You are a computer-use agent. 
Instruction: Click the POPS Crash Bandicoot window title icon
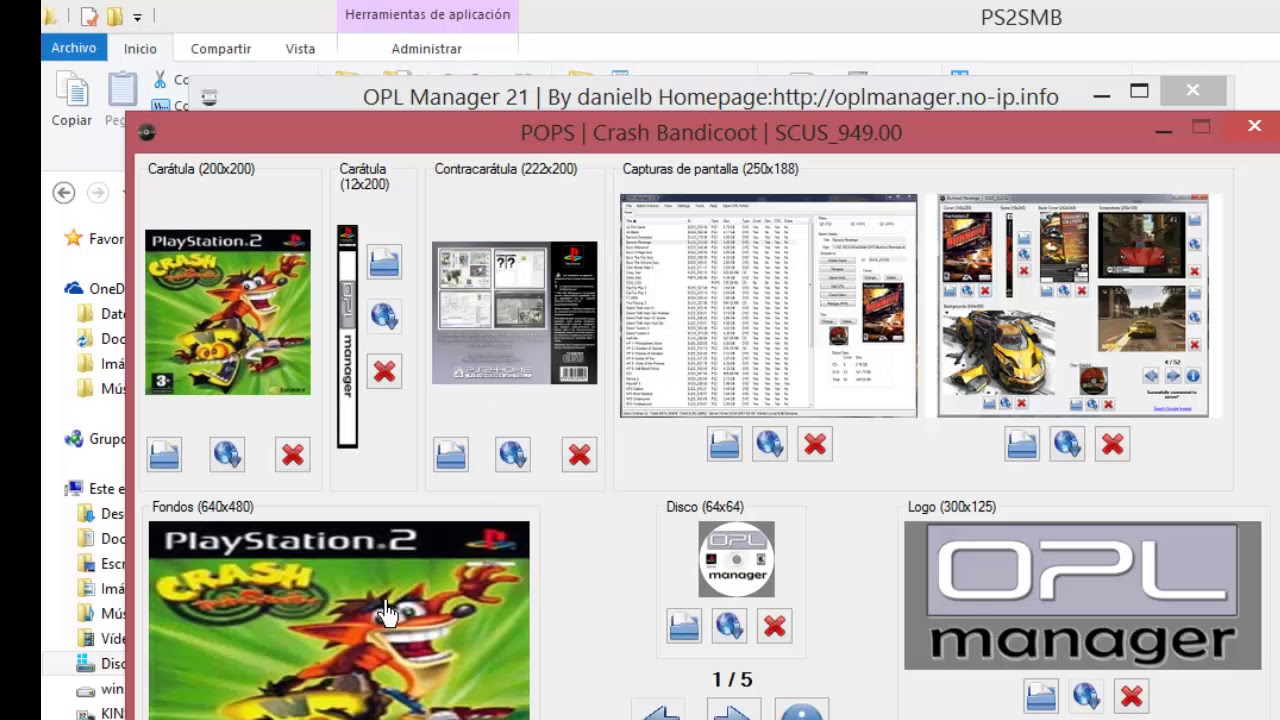pyautogui.click(x=146, y=132)
